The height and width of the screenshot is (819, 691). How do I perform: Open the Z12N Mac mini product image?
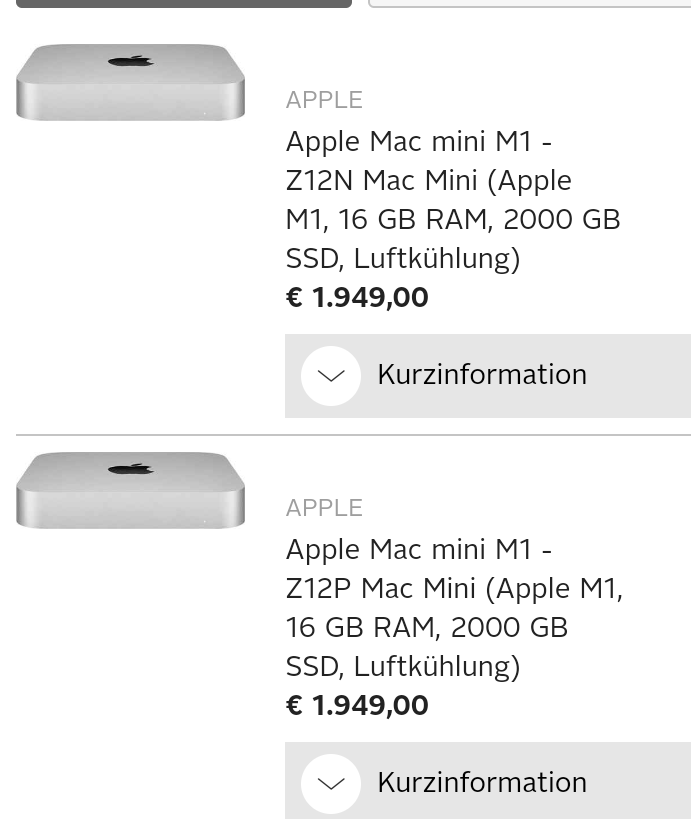[130, 82]
